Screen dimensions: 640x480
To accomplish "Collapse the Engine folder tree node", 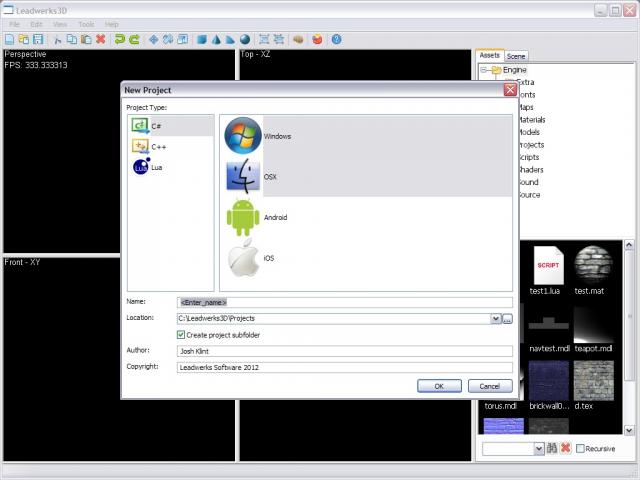I will point(484,71).
